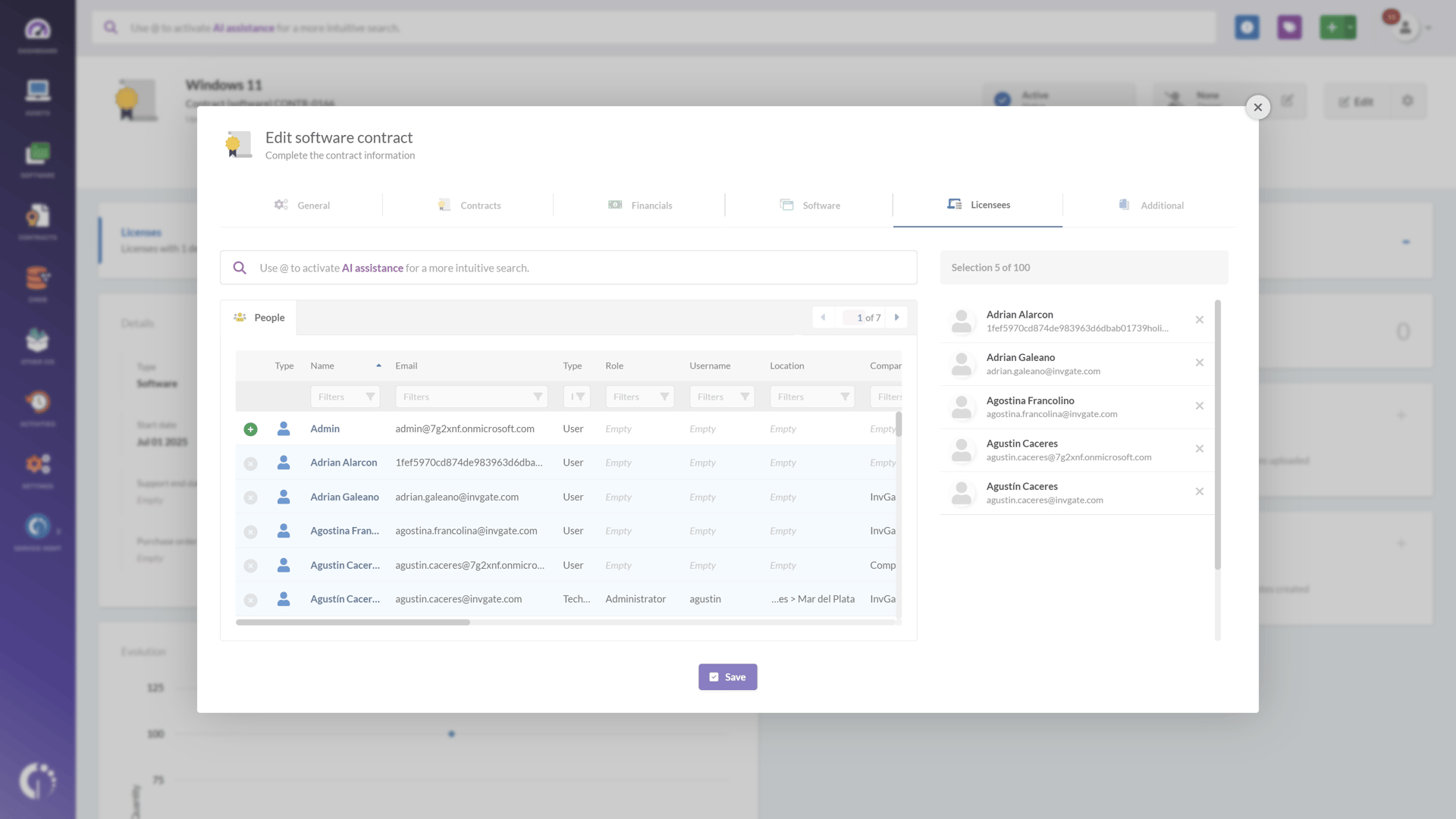This screenshot has width=1456, height=819.
Task: Deselect the Agustin Caceres 7g2xnf row toggle
Action: pyautogui.click(x=250, y=566)
